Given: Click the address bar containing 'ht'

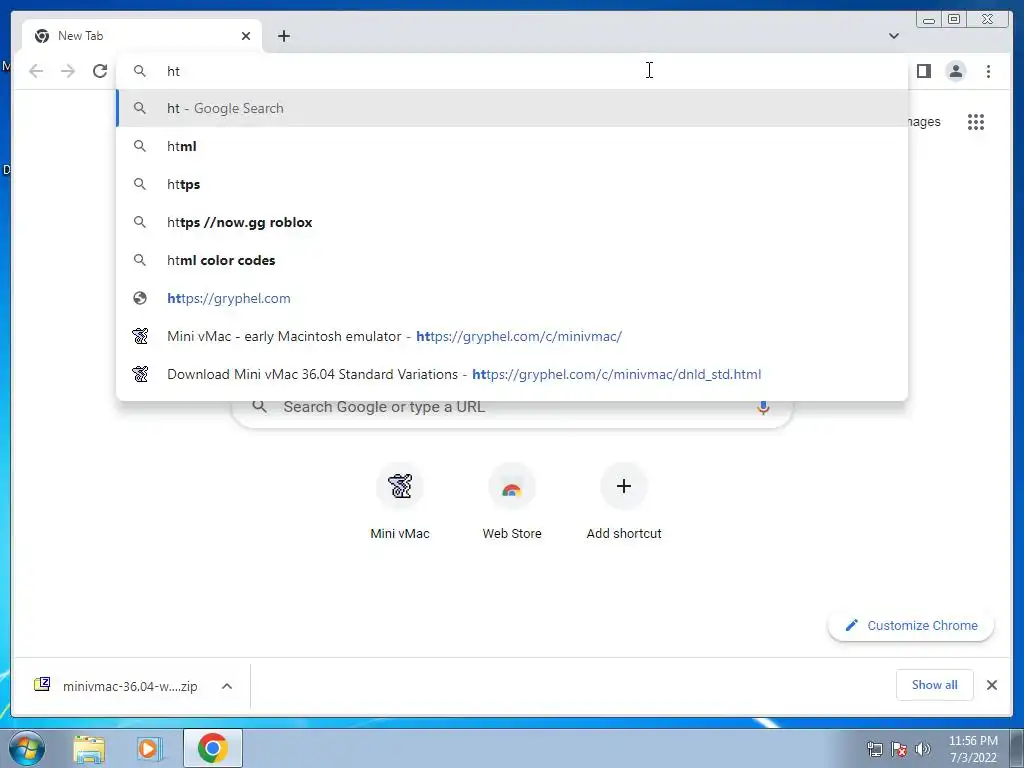Looking at the screenshot, I should point(512,71).
